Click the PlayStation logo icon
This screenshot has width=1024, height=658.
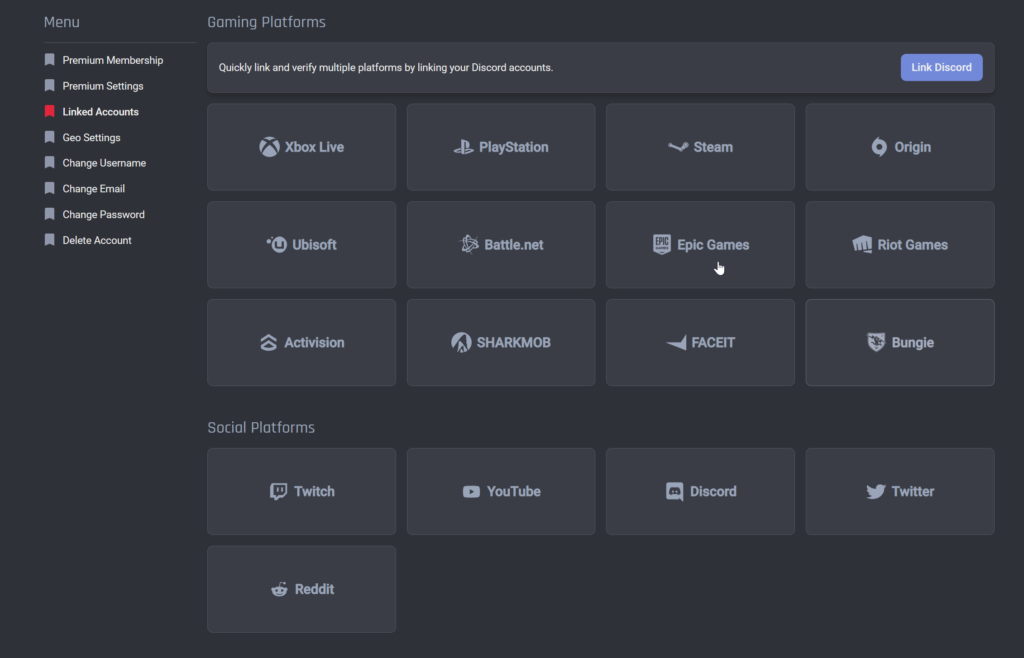[x=464, y=148]
